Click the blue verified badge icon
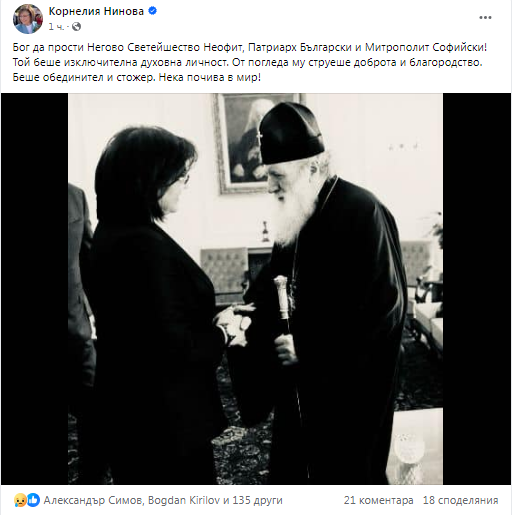Screen dimensions: 512x515 (x=152, y=11)
